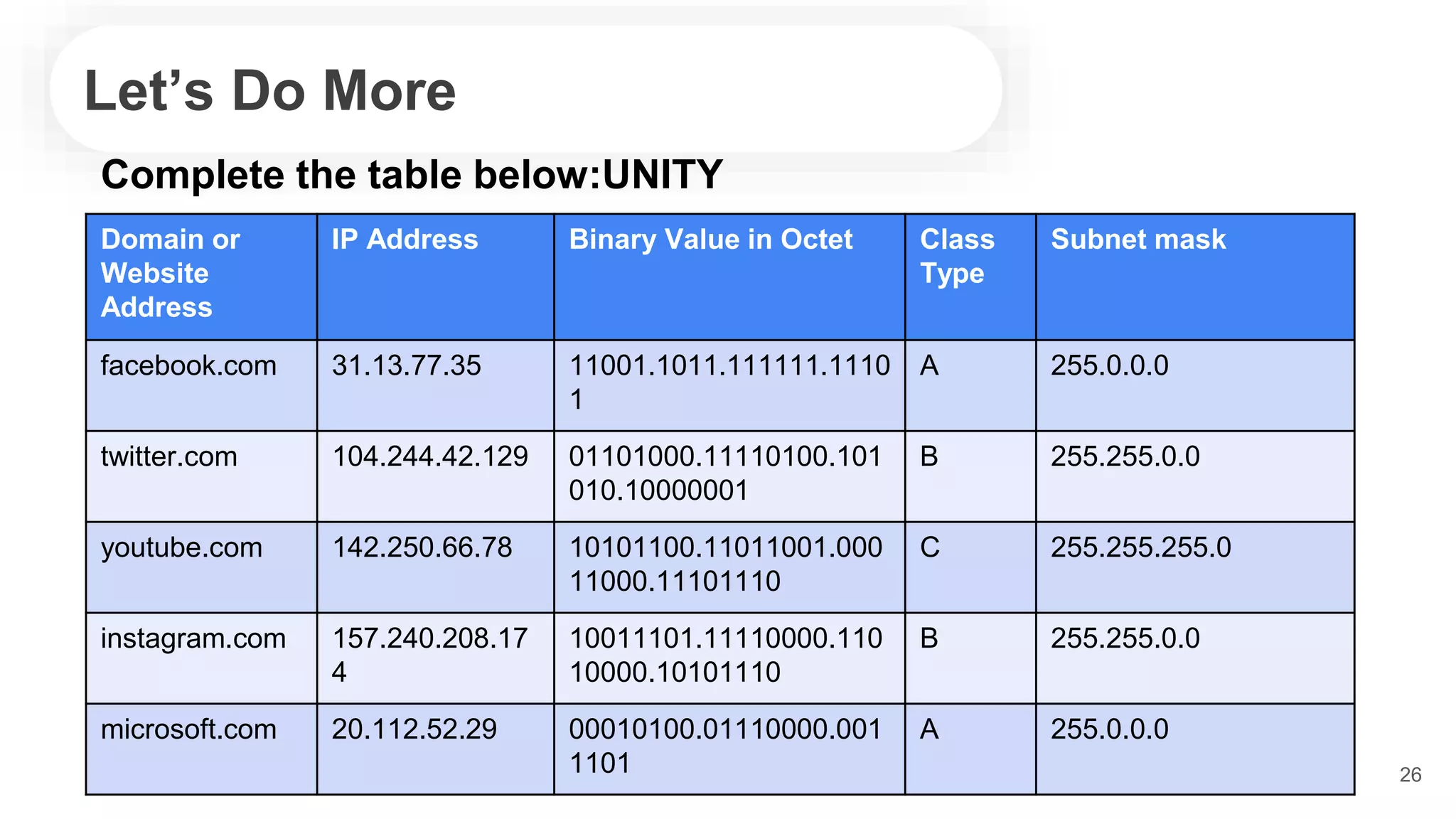The image size is (1456, 819).
Task: Click the IP address 31.13.77.35 cell
Action: pyautogui.click(x=406, y=366)
